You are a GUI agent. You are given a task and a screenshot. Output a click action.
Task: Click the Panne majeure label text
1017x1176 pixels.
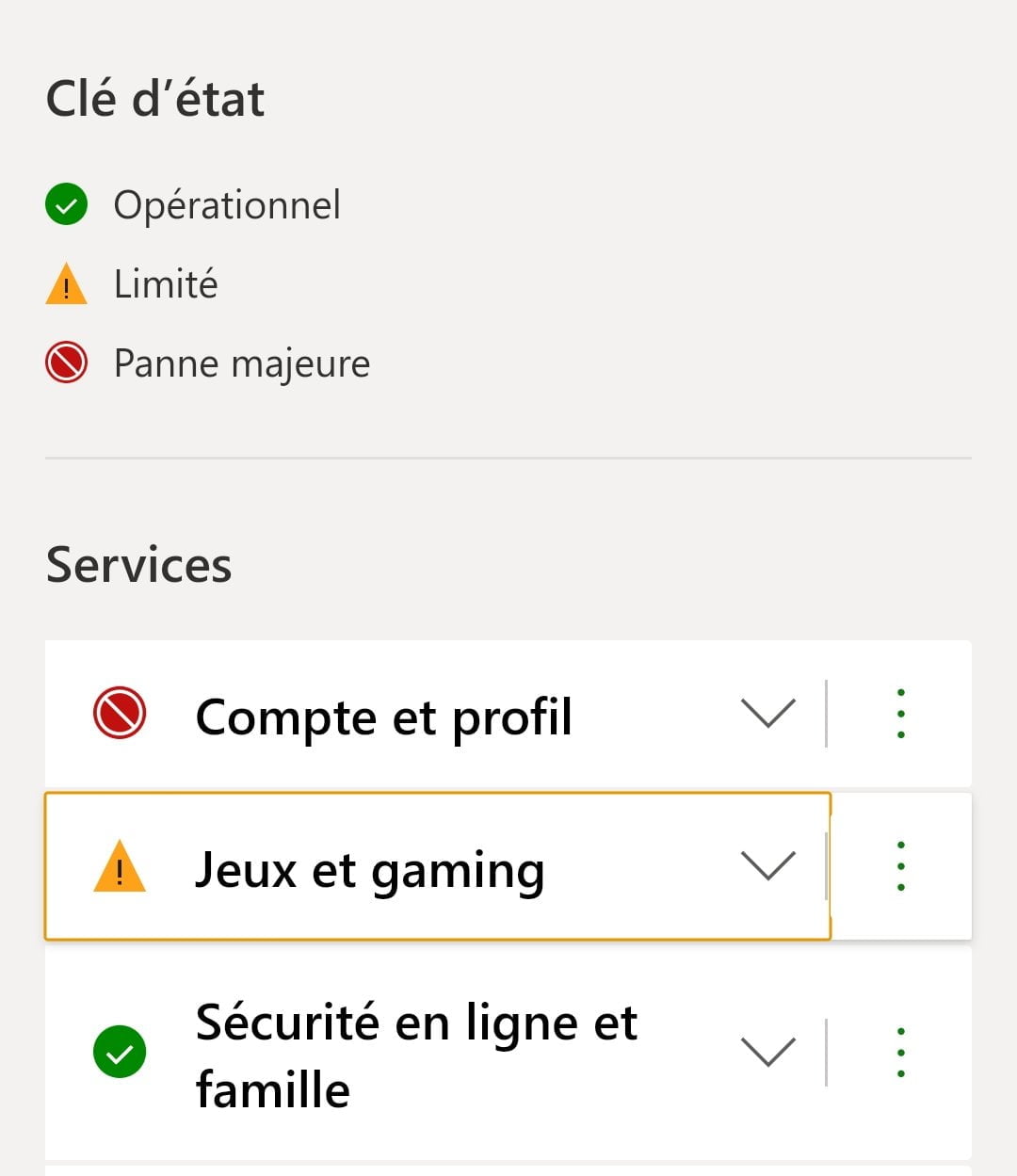point(242,363)
